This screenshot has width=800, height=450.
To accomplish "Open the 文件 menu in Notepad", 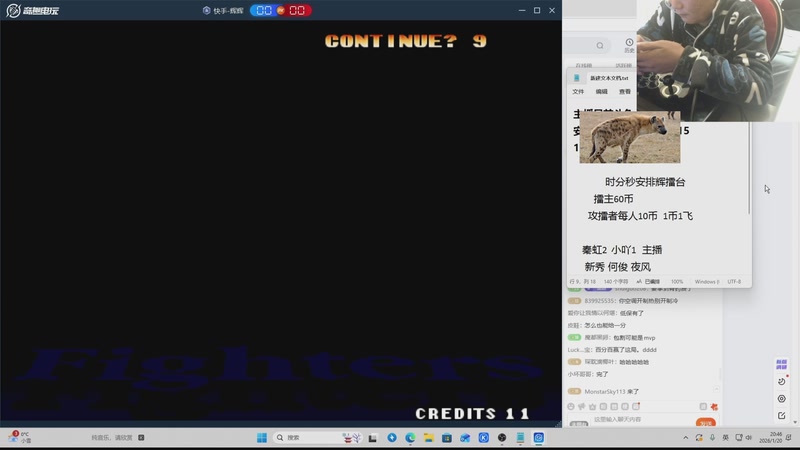I will point(578,92).
